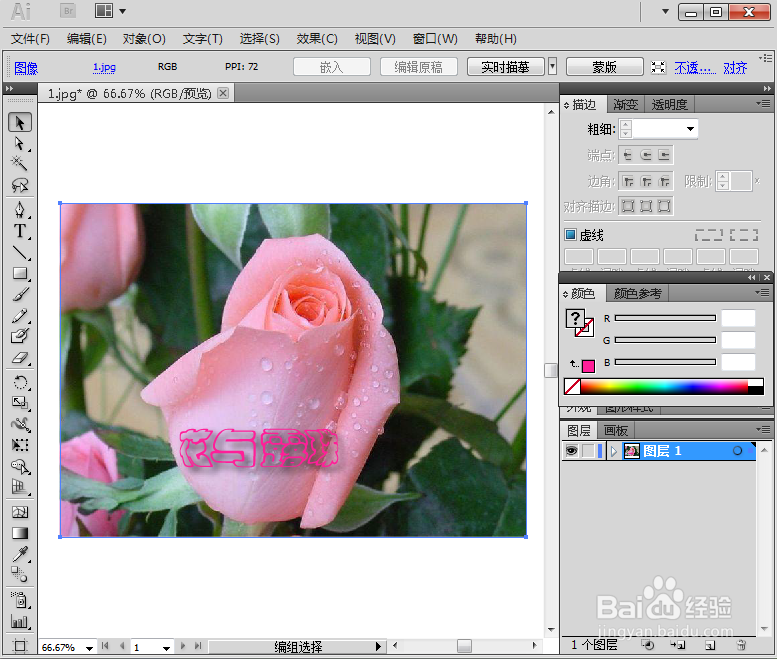Select the Pen tool
Viewport: 777px width, 659px height.
point(20,210)
